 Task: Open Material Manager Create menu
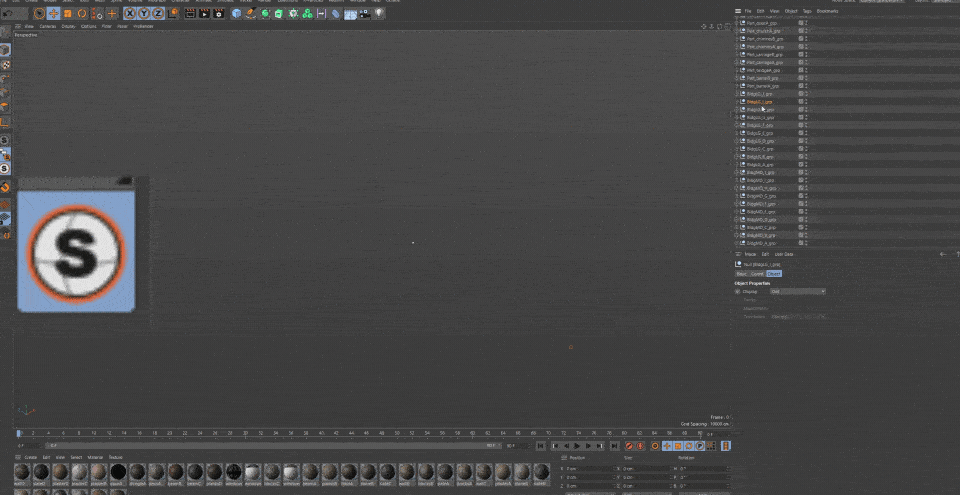pyautogui.click(x=31, y=457)
